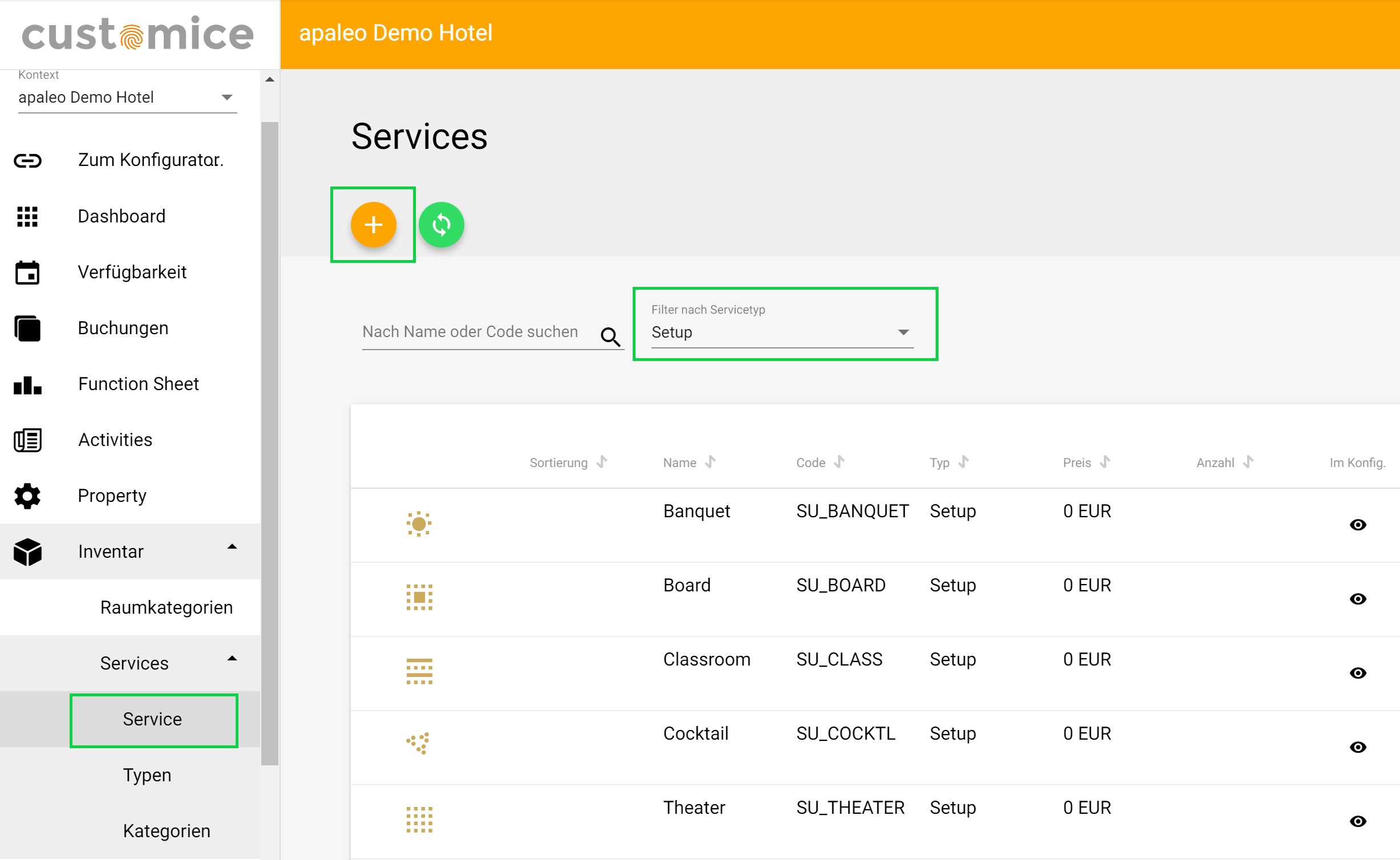The width and height of the screenshot is (1400, 860).
Task: Click the sidebar scroll up arrow
Action: tap(270, 80)
